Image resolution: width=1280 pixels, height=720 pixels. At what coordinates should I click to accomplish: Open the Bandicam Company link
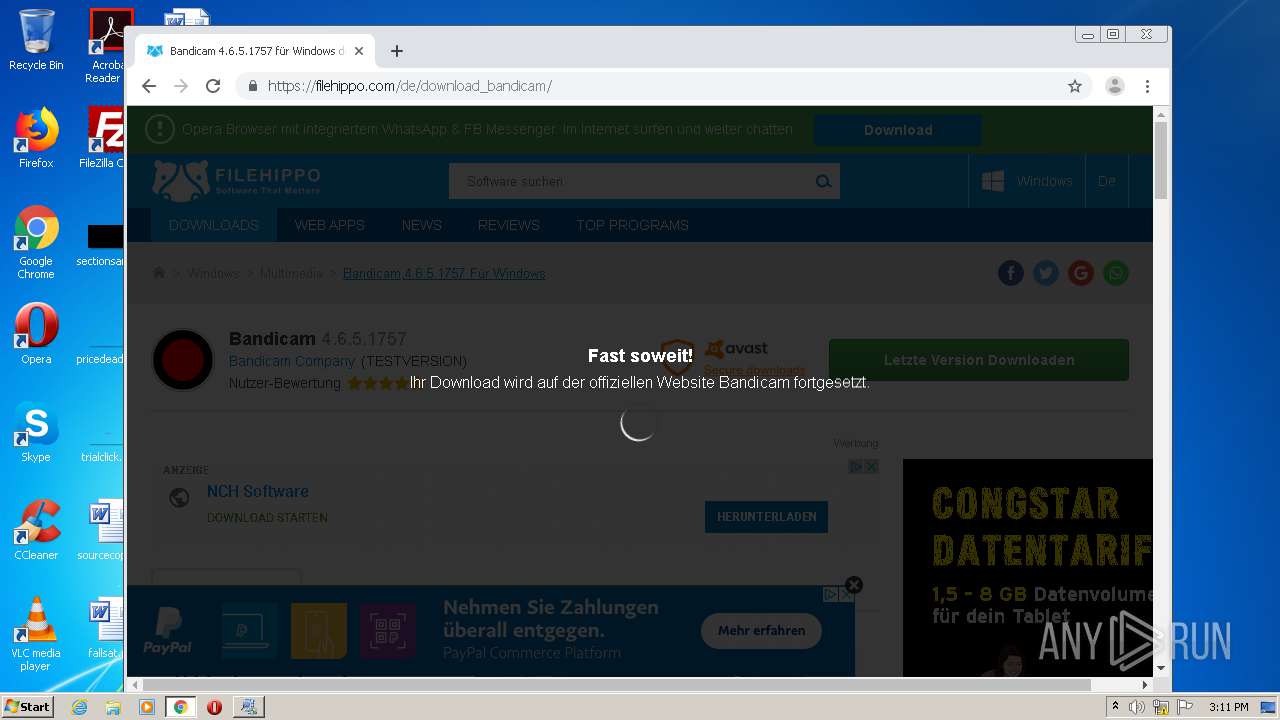(x=292, y=361)
